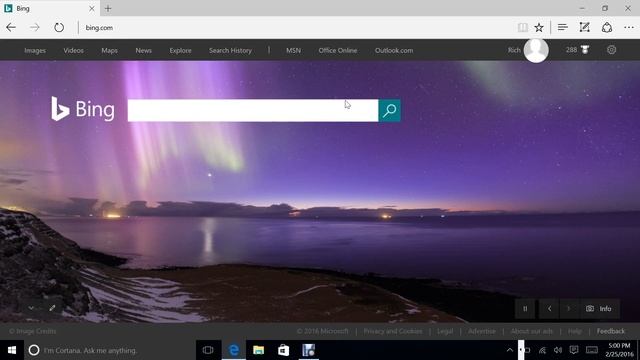Screen dimensions: 640x360
Task: Open Bing Images
Action: 35,51
